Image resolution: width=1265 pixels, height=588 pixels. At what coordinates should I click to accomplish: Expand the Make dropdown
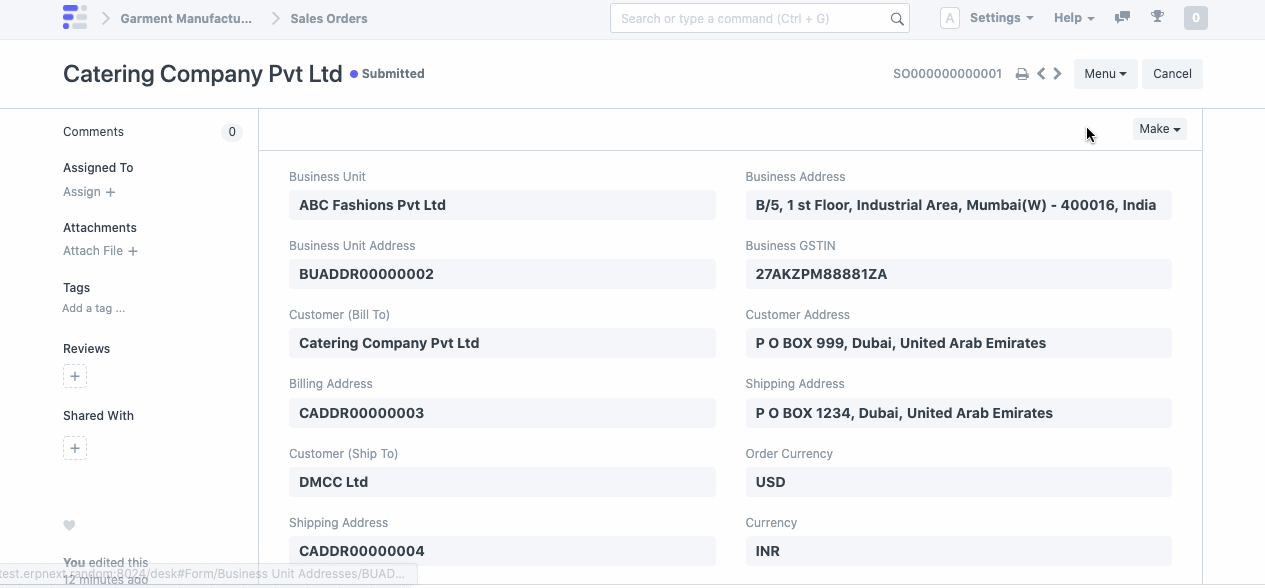(1160, 129)
